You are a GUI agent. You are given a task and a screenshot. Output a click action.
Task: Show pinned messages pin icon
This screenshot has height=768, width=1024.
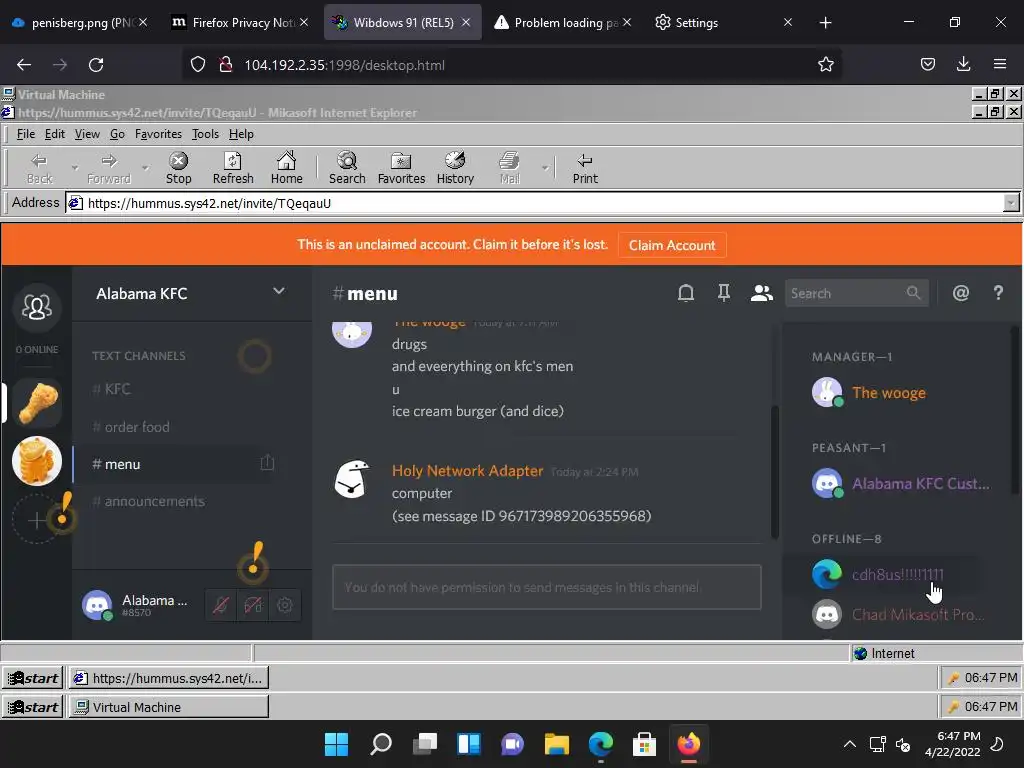tap(724, 293)
